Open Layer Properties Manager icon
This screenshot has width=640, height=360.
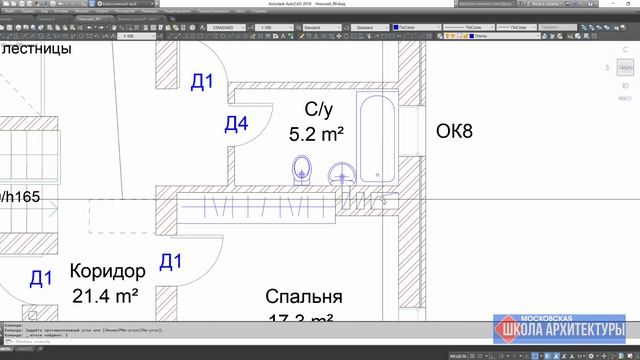(440, 36)
